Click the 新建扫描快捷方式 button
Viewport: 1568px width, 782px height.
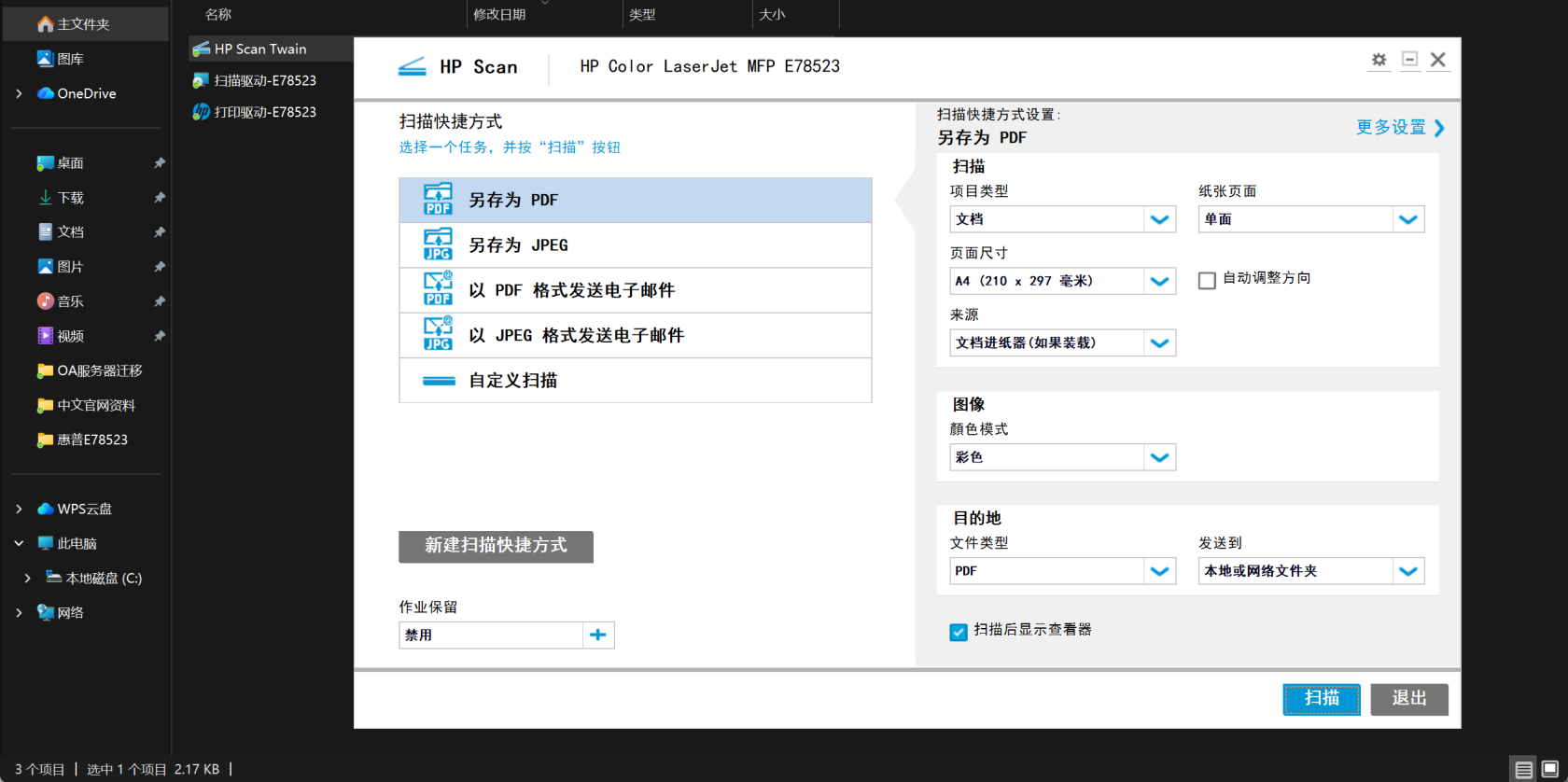[496, 547]
